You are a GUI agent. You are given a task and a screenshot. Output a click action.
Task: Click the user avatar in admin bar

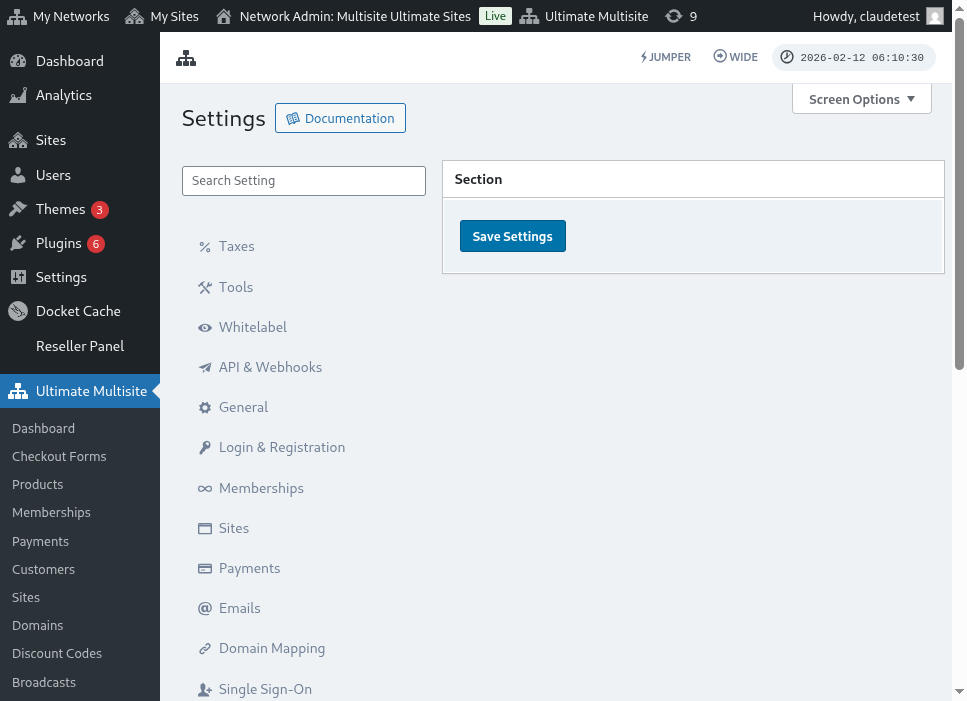point(935,16)
